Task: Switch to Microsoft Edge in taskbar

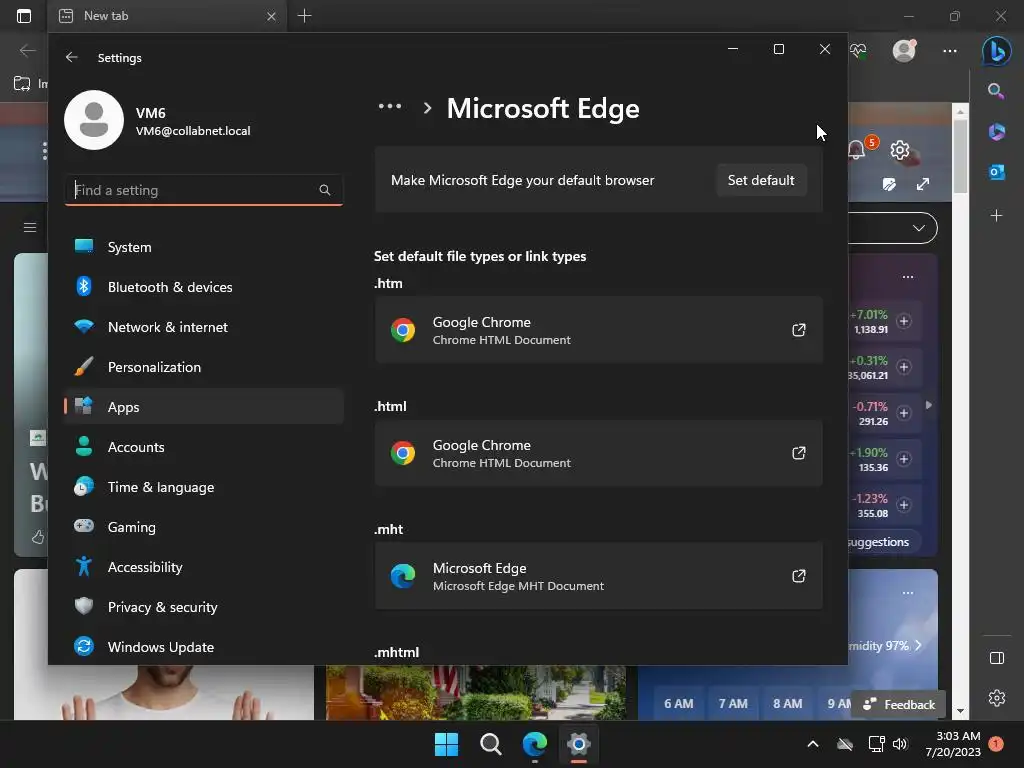Action: pos(534,744)
